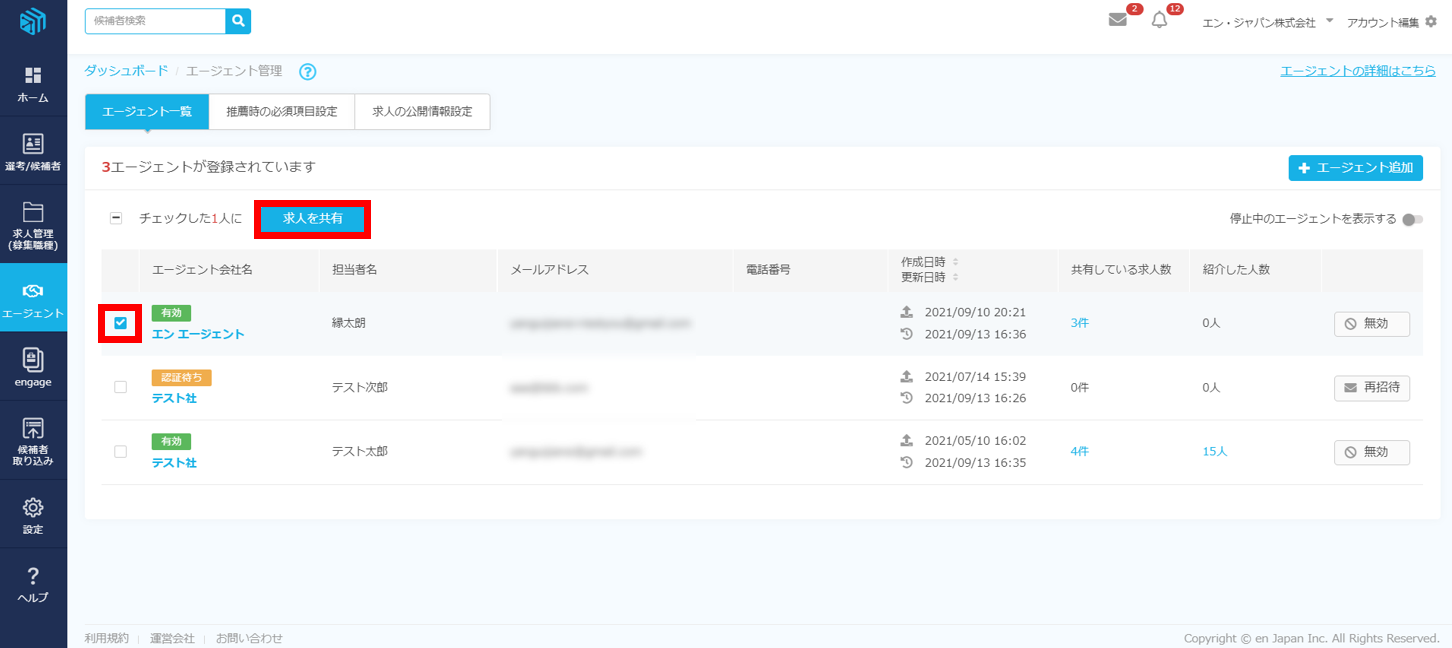Screen dimensions: 1452x648
Task: Toggle 停止中のエージェントを表示する switch
Action: click(x=1411, y=219)
